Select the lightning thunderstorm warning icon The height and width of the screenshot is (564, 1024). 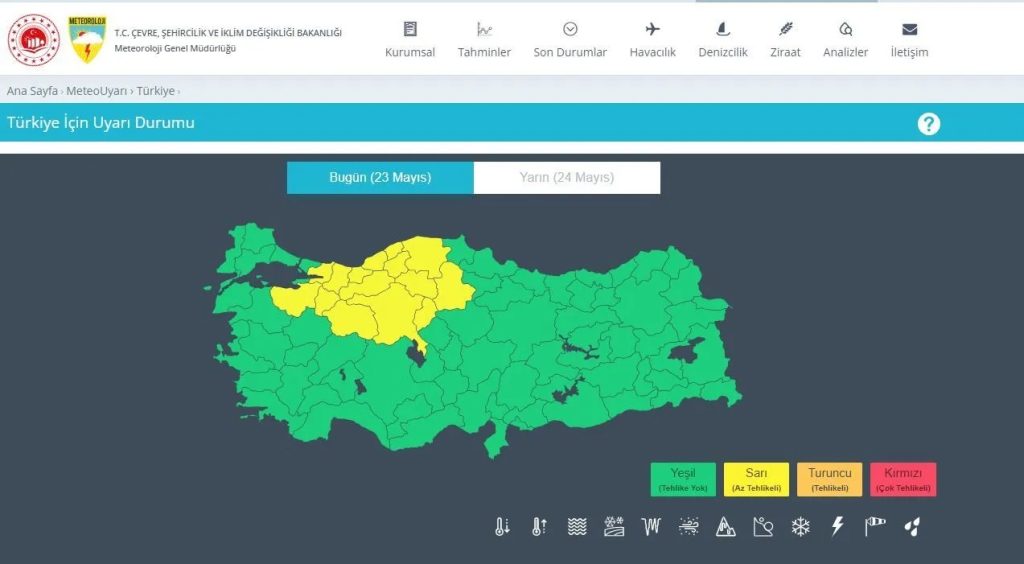coord(837,526)
